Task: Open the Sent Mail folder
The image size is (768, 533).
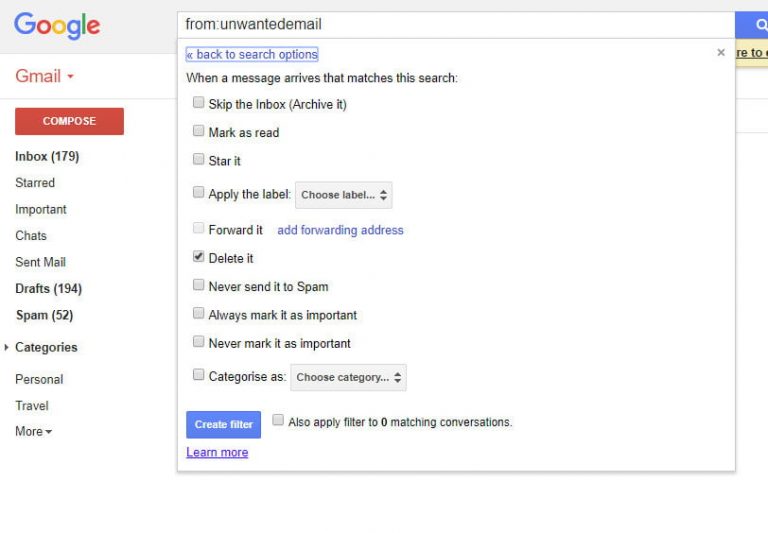Action: (40, 262)
